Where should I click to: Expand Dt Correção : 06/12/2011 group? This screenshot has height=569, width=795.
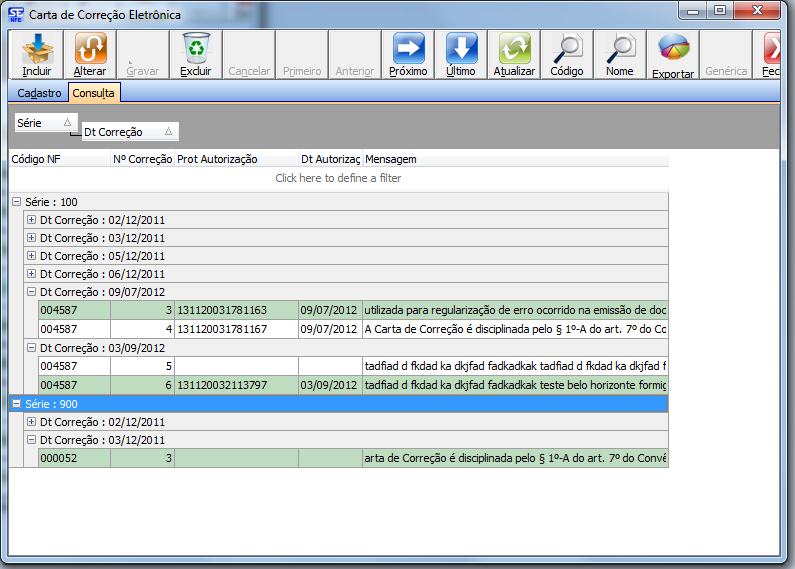pos(31,274)
